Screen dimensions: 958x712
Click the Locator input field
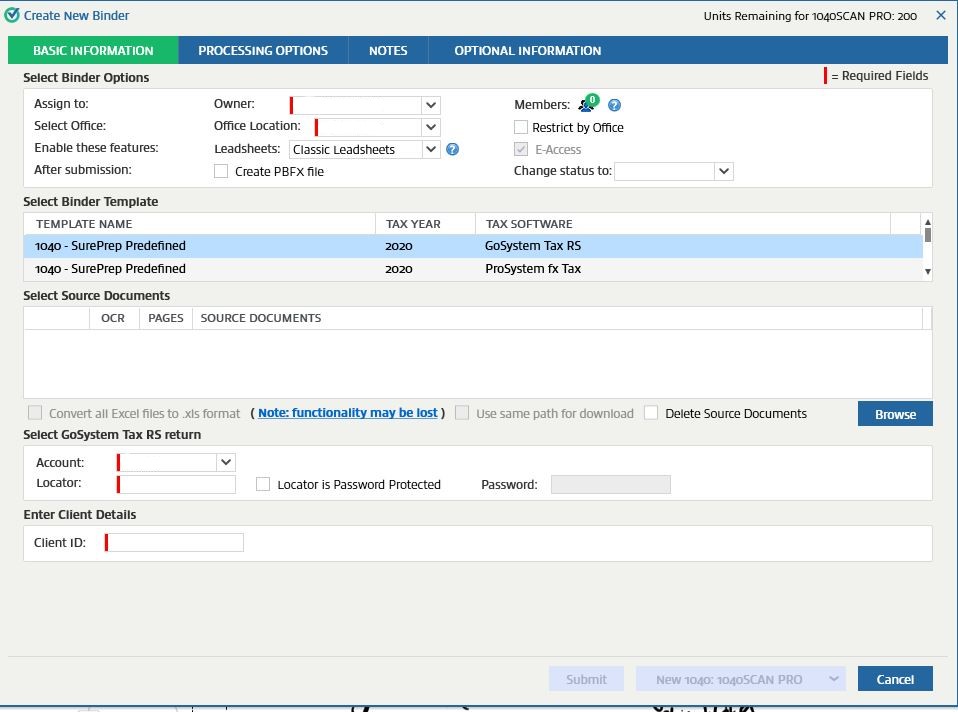coord(176,484)
